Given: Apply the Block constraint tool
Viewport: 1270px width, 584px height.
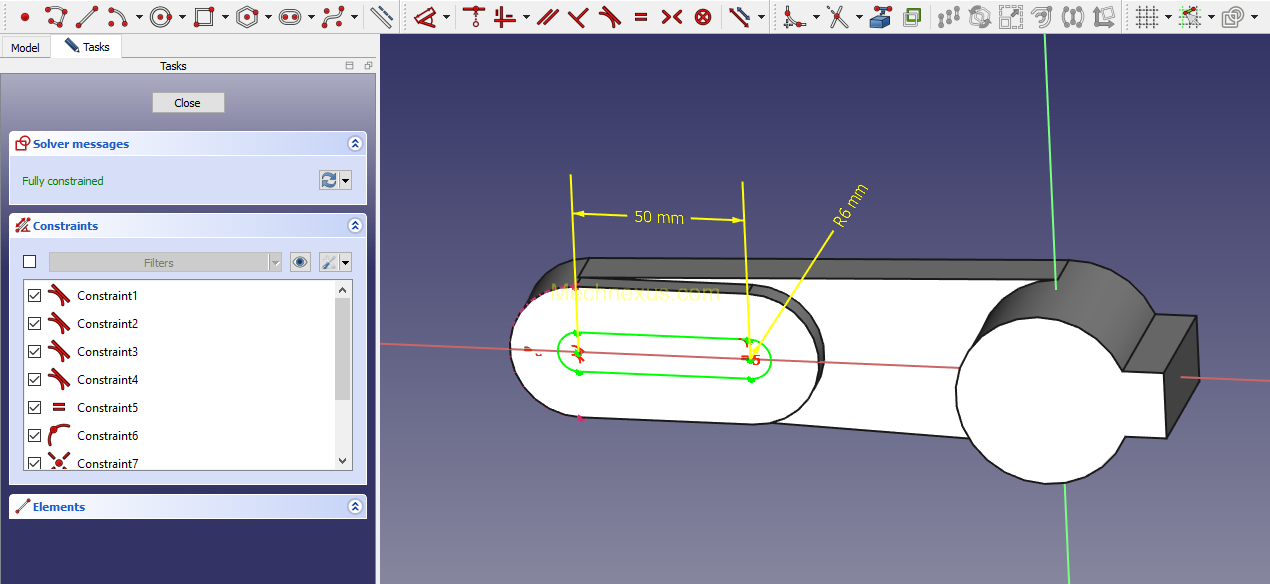Looking at the screenshot, I should (703, 17).
